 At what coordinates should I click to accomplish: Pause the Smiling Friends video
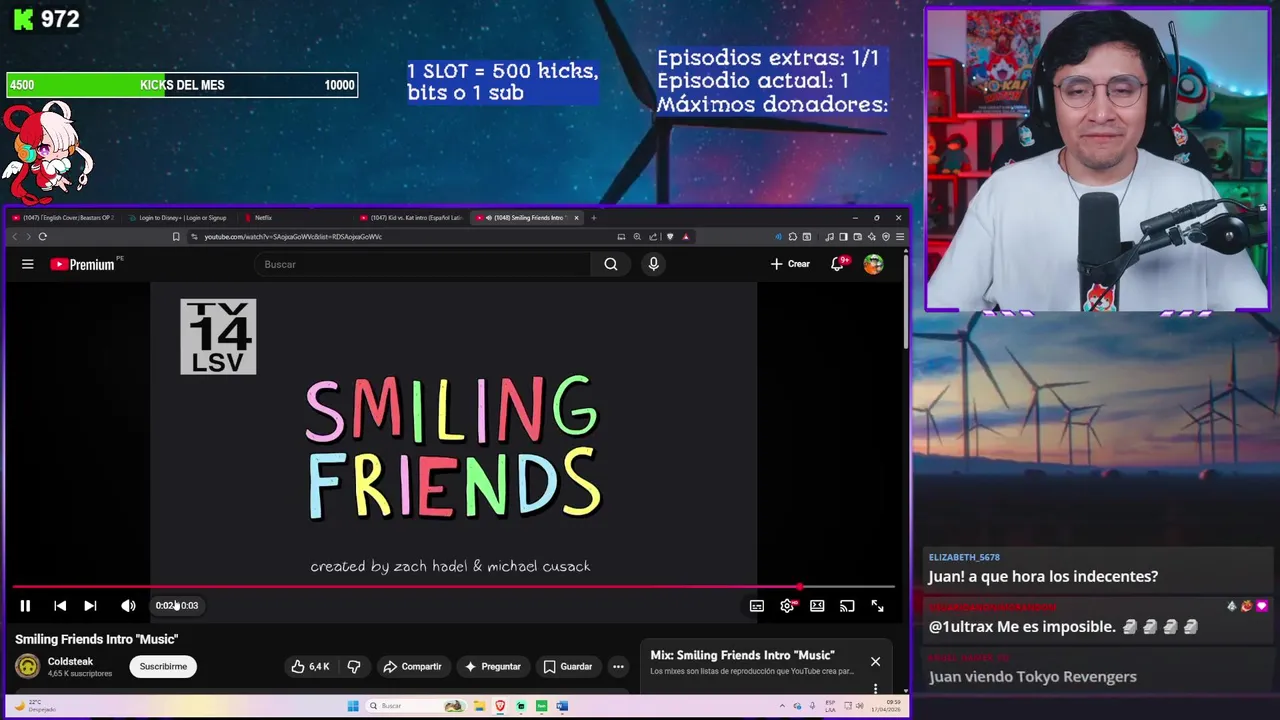25,605
